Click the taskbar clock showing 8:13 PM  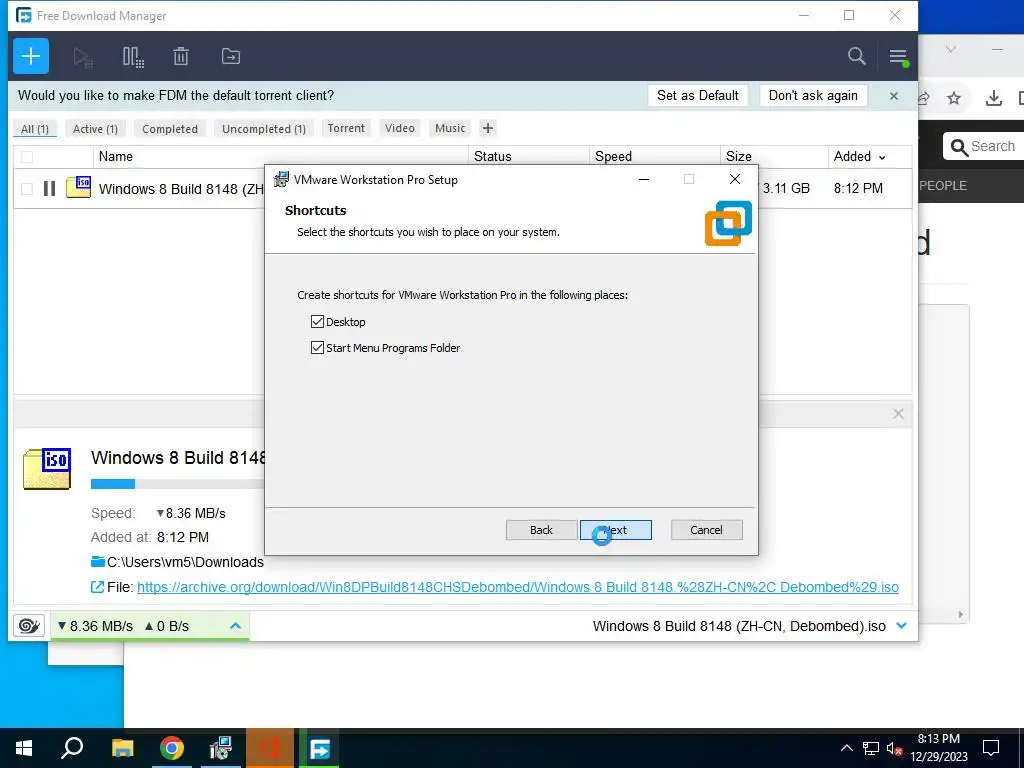tap(938, 748)
